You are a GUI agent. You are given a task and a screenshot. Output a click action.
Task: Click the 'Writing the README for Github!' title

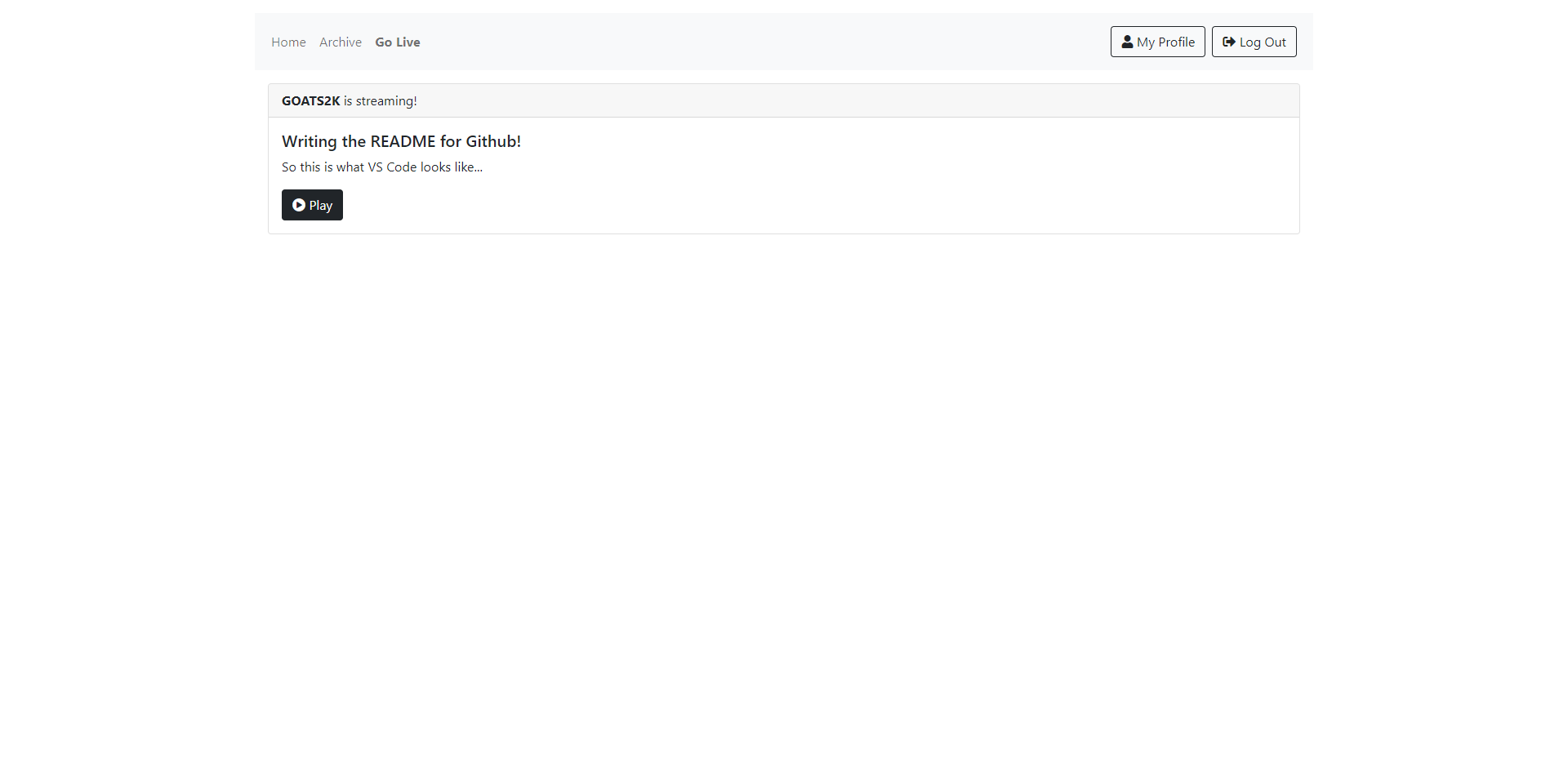coord(401,141)
